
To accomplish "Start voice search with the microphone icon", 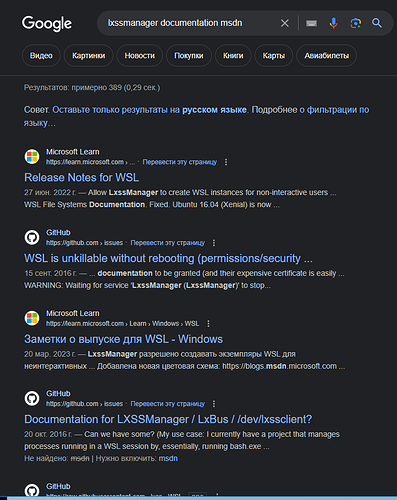I will point(333,23).
